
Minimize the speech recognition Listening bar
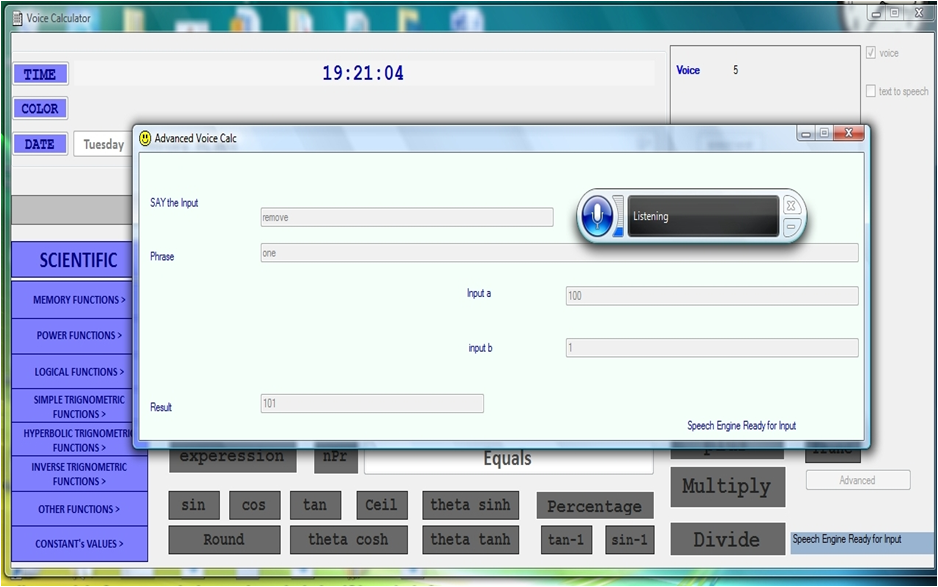click(791, 227)
